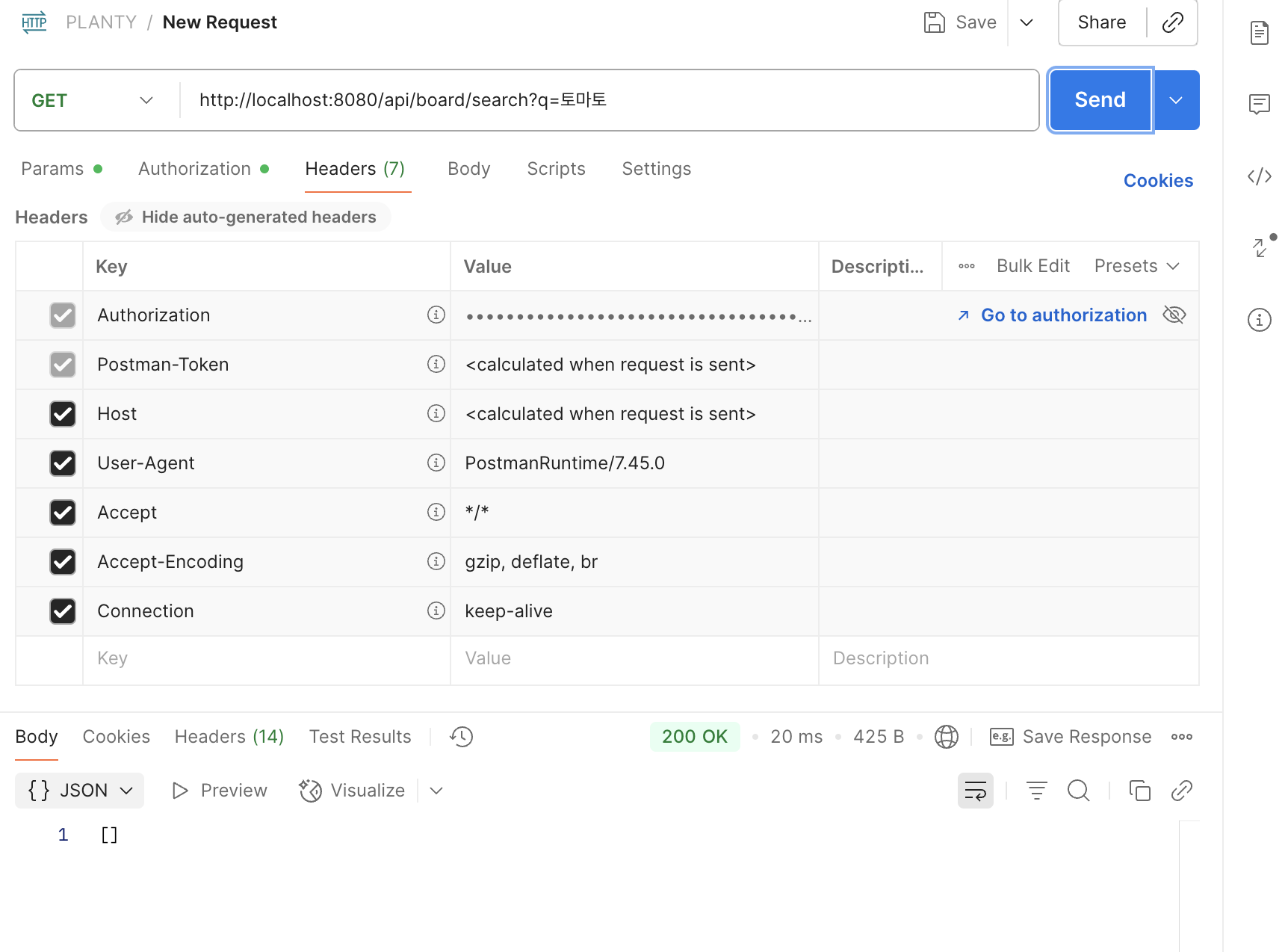The height and width of the screenshot is (952, 1288).
Task: Uncheck the Accept-Encoding header checkbox
Action: [x=63, y=562]
